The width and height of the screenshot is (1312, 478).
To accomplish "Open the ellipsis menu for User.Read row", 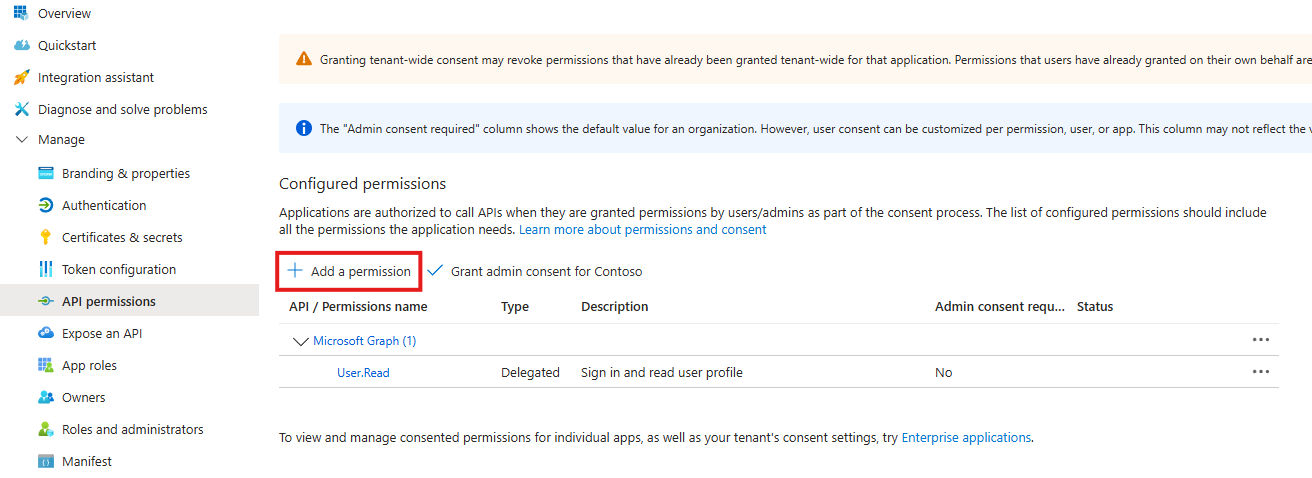I will pyautogui.click(x=1260, y=372).
